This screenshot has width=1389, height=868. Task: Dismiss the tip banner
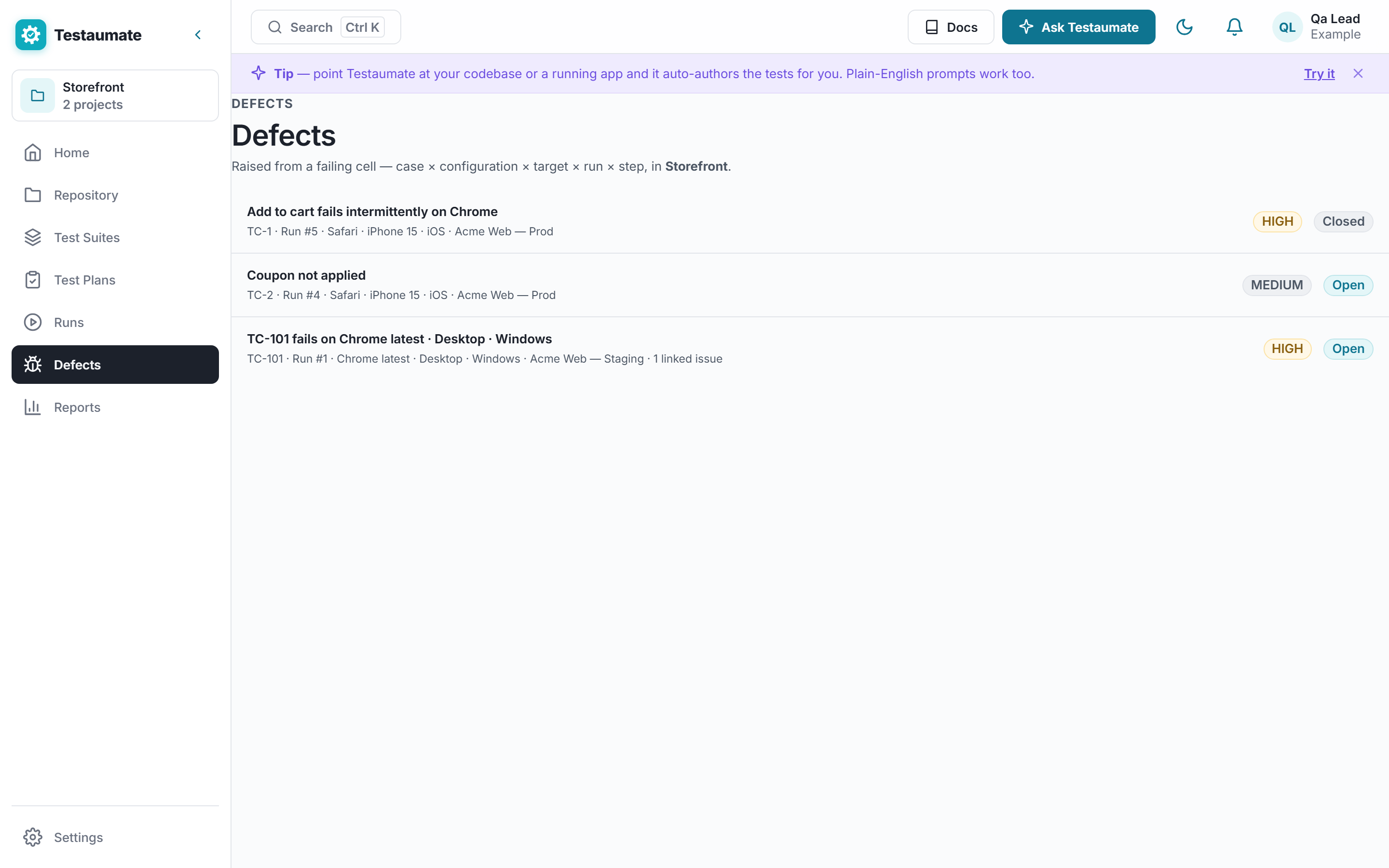coord(1358,73)
